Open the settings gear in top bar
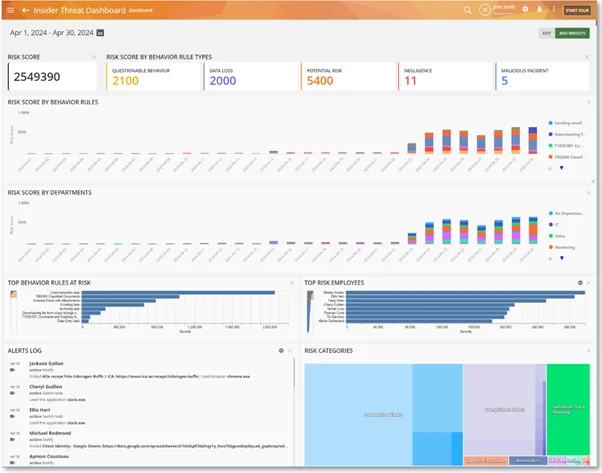This screenshot has height=473, width=602. pos(526,10)
